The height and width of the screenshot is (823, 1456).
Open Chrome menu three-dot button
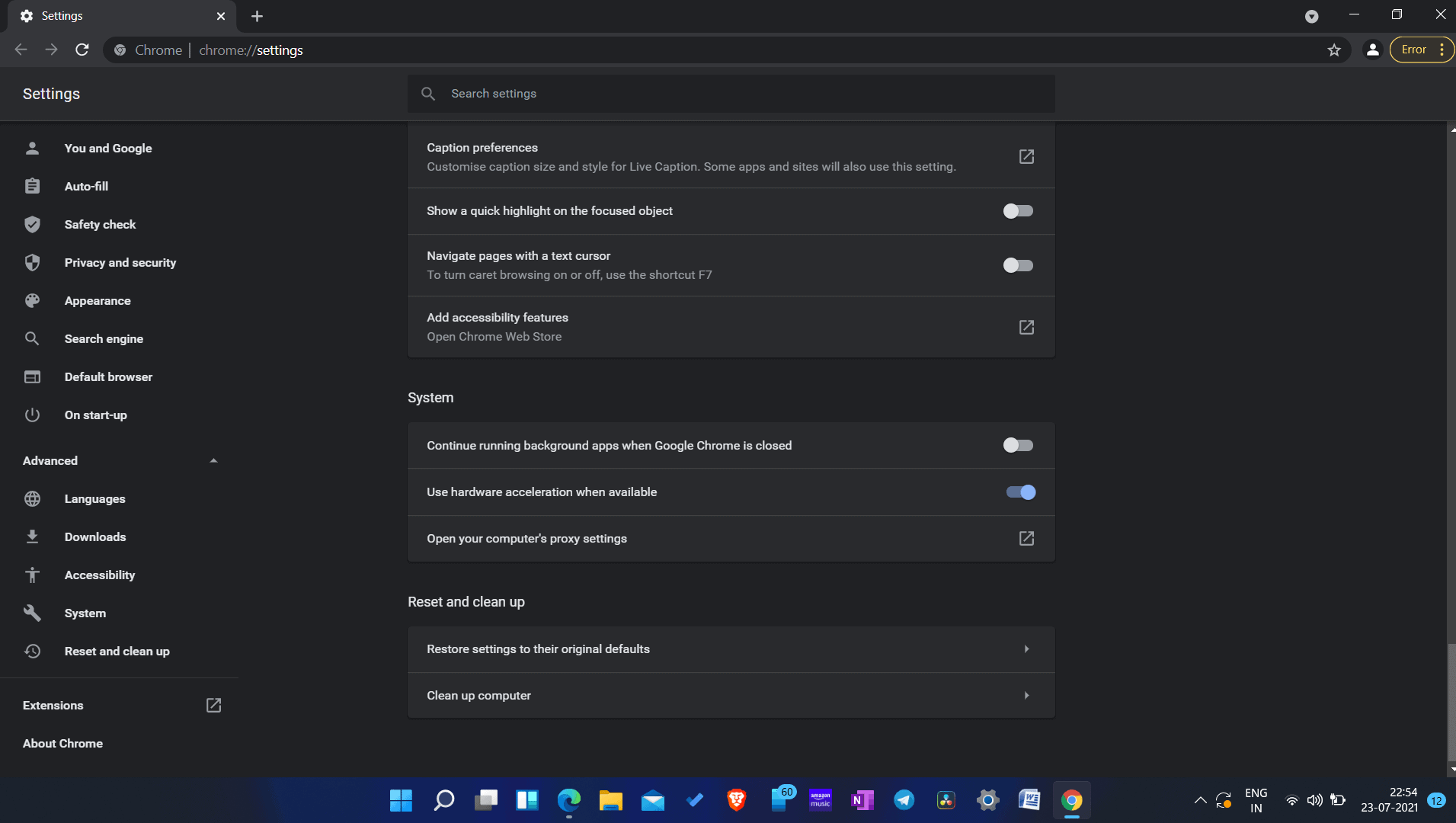1442,50
